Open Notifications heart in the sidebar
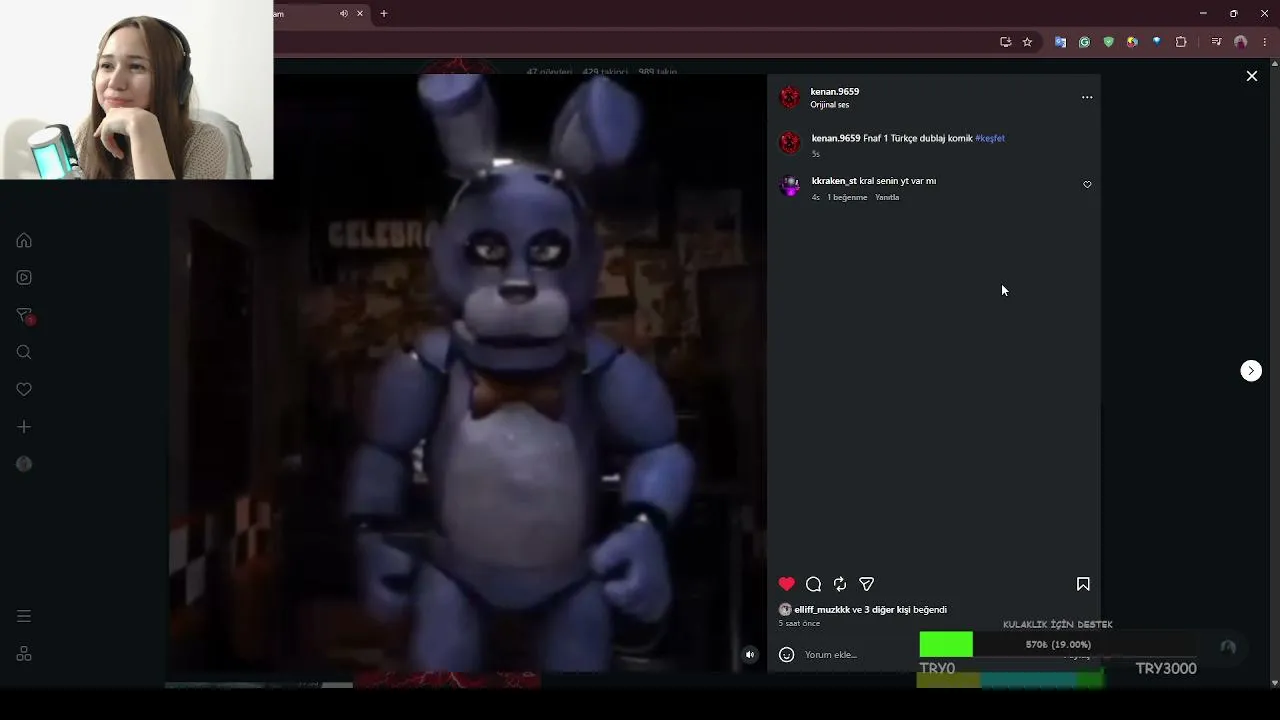 [x=24, y=389]
